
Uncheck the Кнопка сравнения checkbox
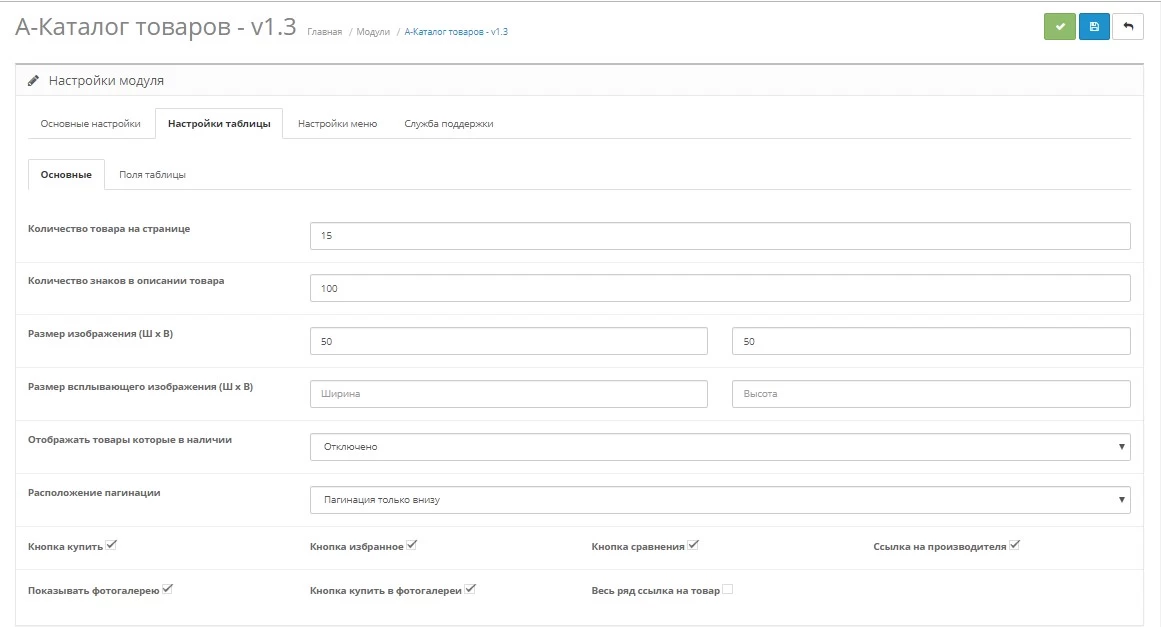(693, 545)
